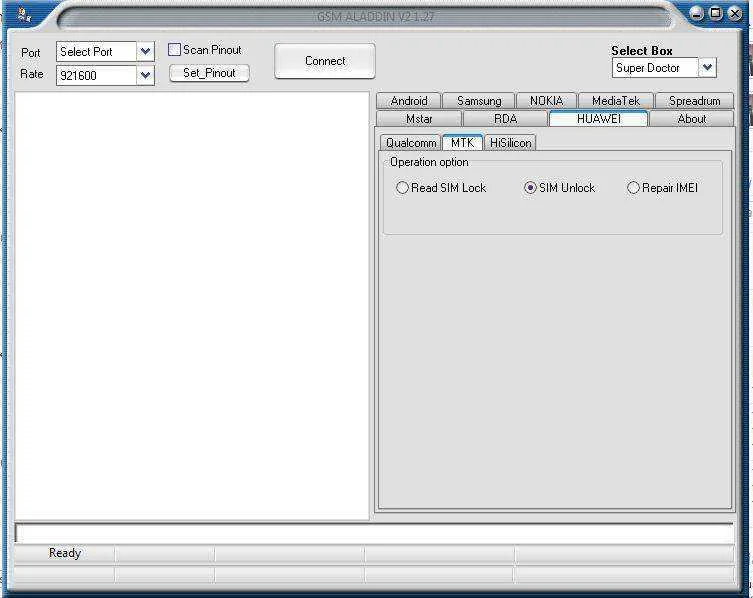
Task: Click the Connect button
Action: point(325,61)
